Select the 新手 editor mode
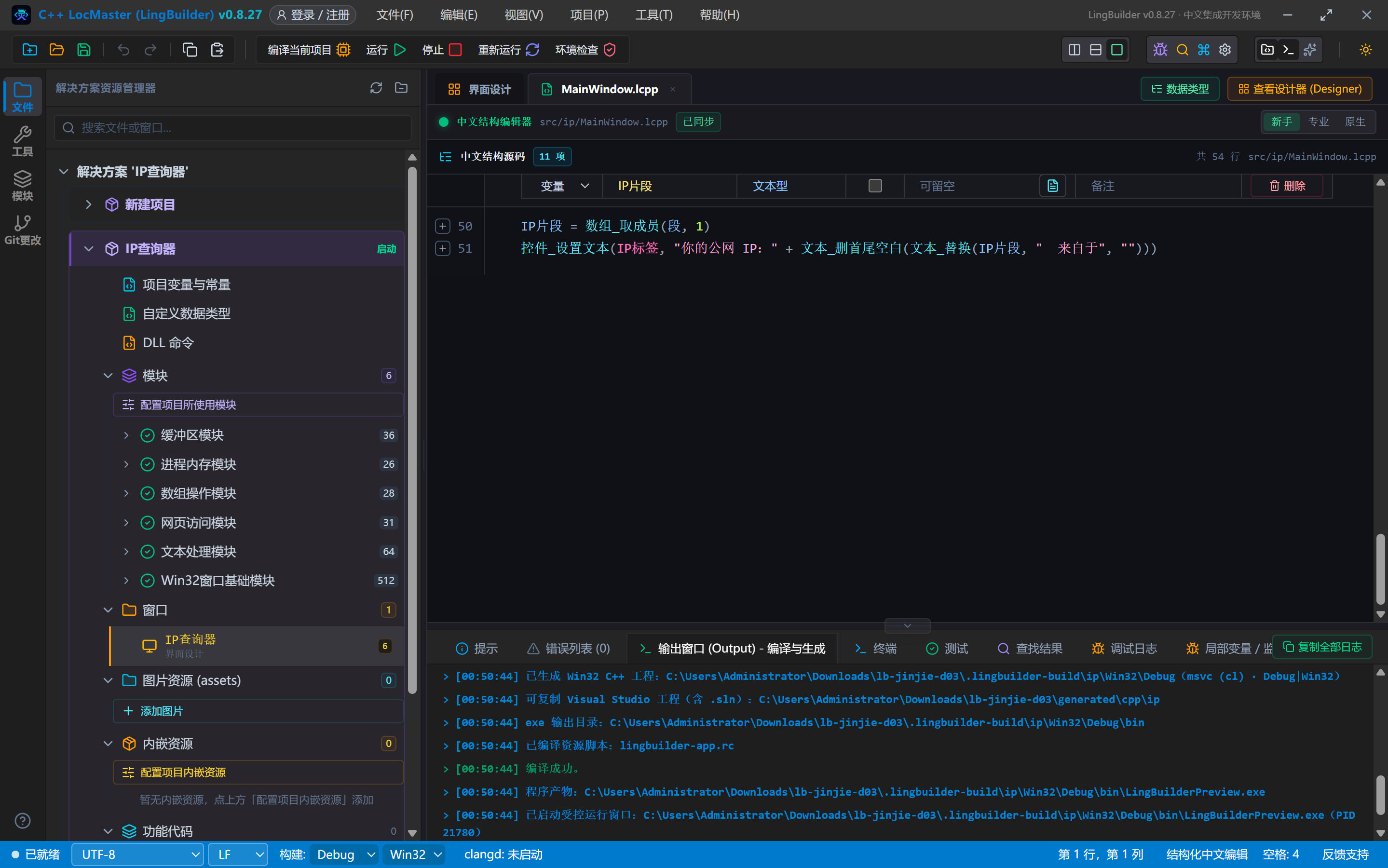The width and height of the screenshot is (1388, 868). (x=1281, y=122)
